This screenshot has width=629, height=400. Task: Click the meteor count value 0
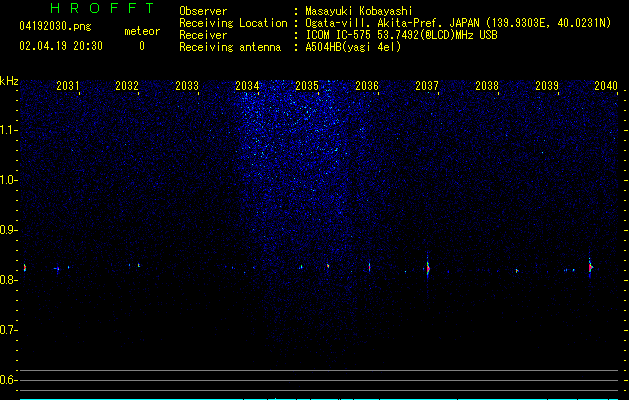click(142, 47)
